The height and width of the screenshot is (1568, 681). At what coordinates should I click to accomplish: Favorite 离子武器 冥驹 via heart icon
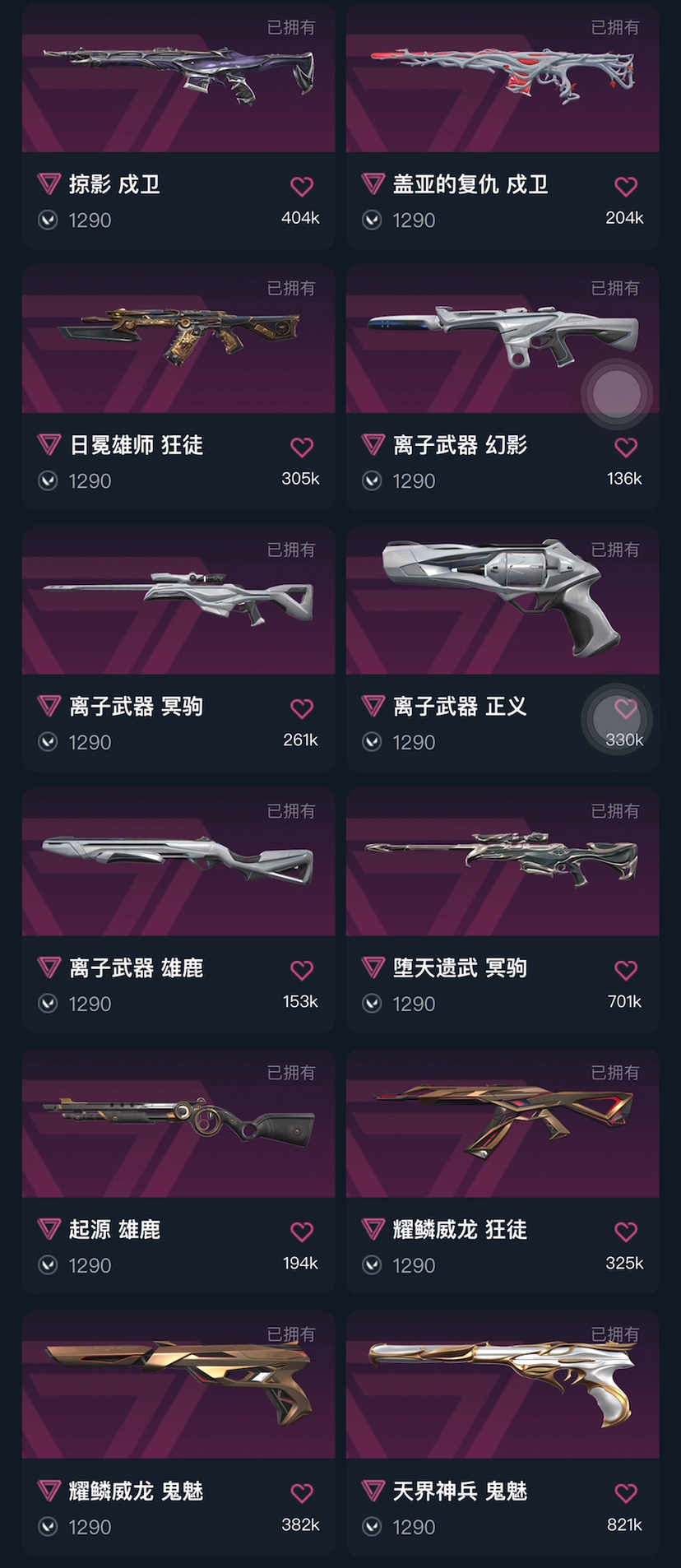click(x=302, y=708)
